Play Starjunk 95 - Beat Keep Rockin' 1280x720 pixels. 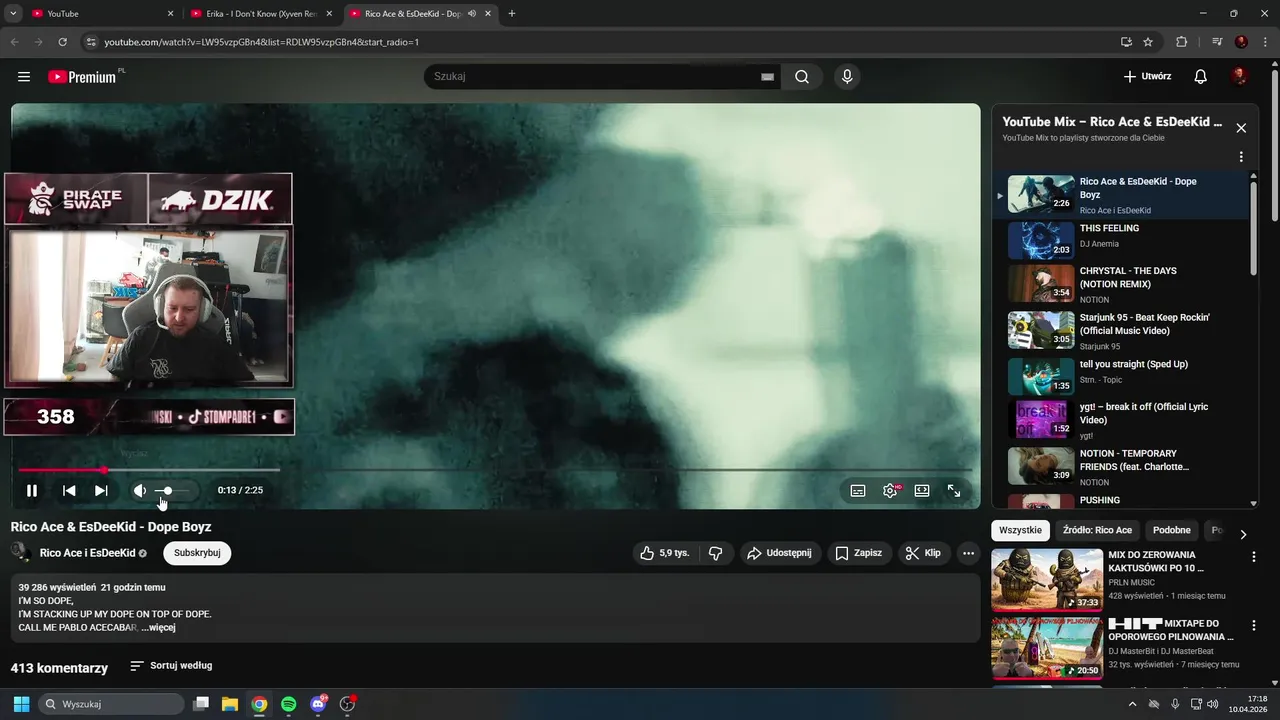(1120, 330)
